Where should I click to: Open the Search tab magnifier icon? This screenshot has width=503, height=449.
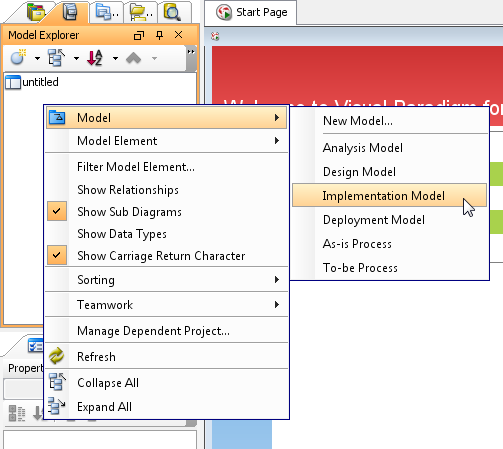172,13
